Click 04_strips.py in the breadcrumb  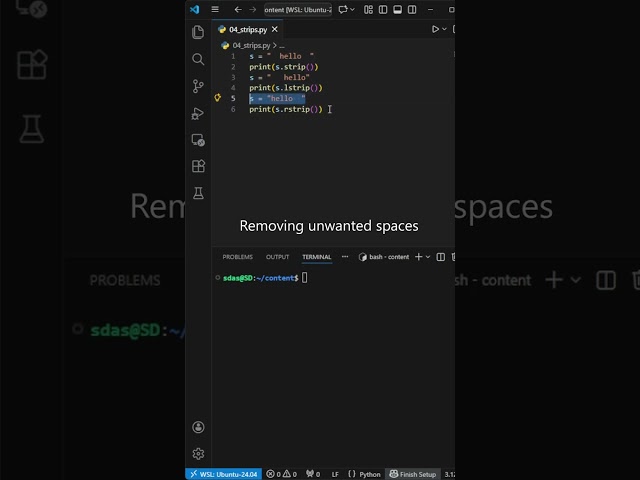[251, 45]
